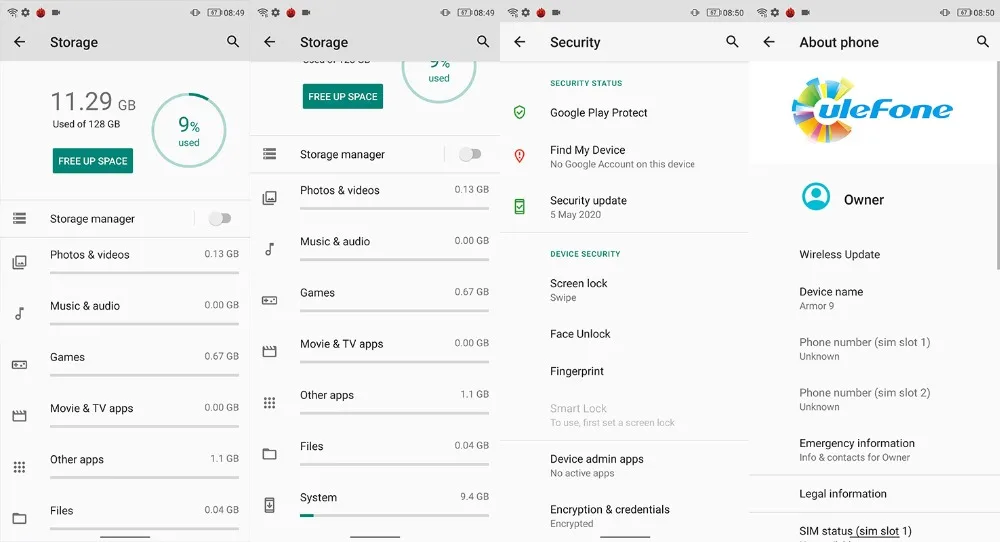Tap Photos & videos usage bar in first screen
Viewport: 1000px width, 542px height.
coord(144,273)
